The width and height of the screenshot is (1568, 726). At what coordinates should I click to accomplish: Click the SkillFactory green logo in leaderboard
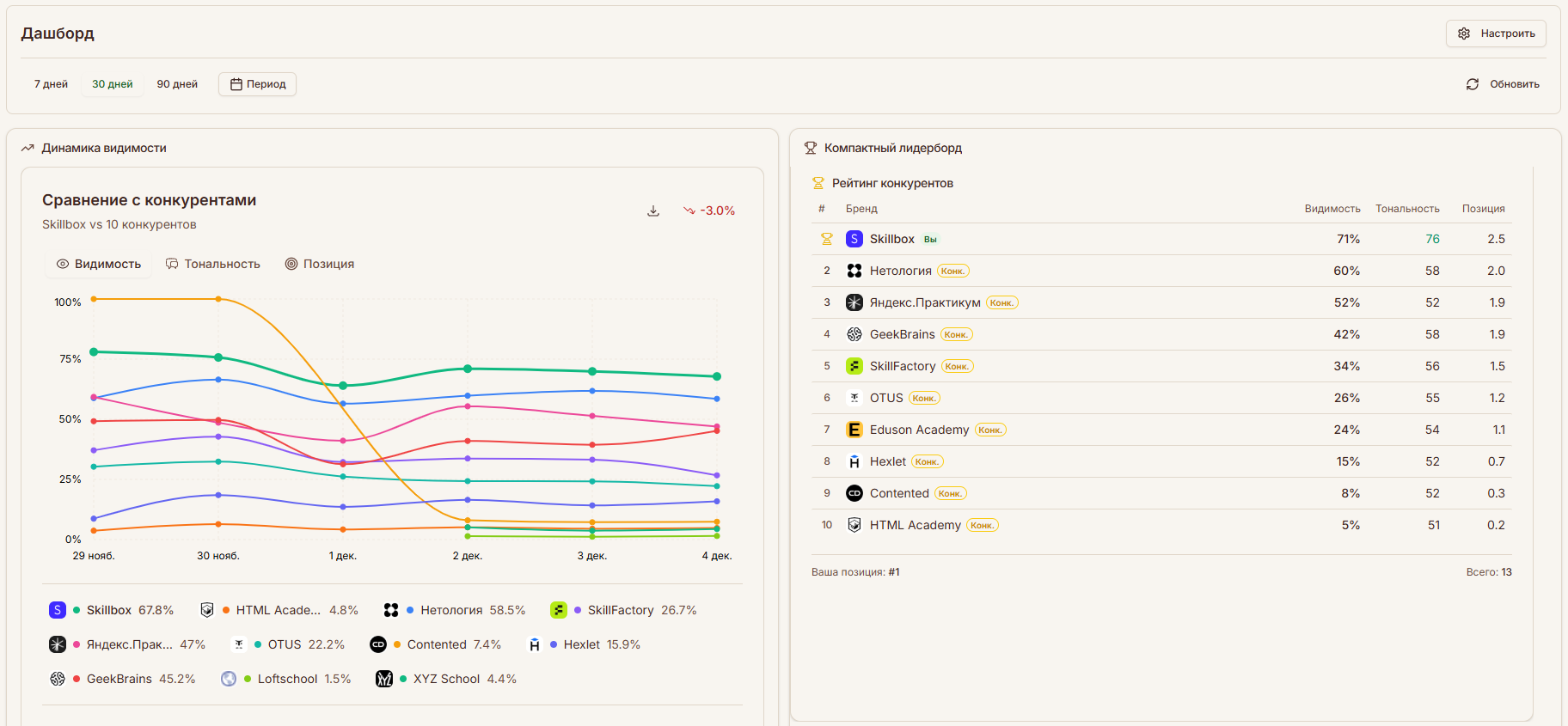pyautogui.click(x=854, y=366)
